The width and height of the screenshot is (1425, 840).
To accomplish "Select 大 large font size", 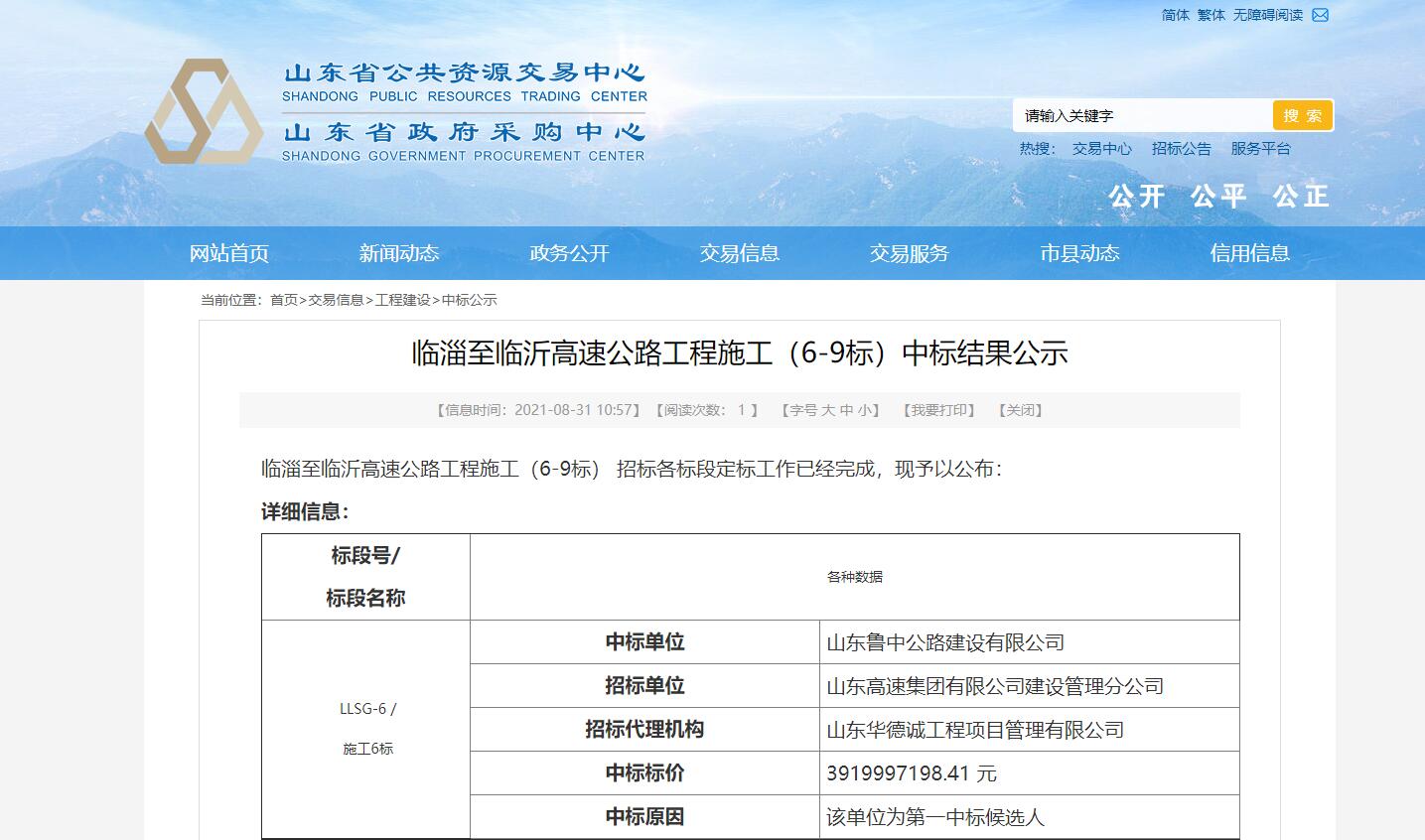I will (x=831, y=409).
